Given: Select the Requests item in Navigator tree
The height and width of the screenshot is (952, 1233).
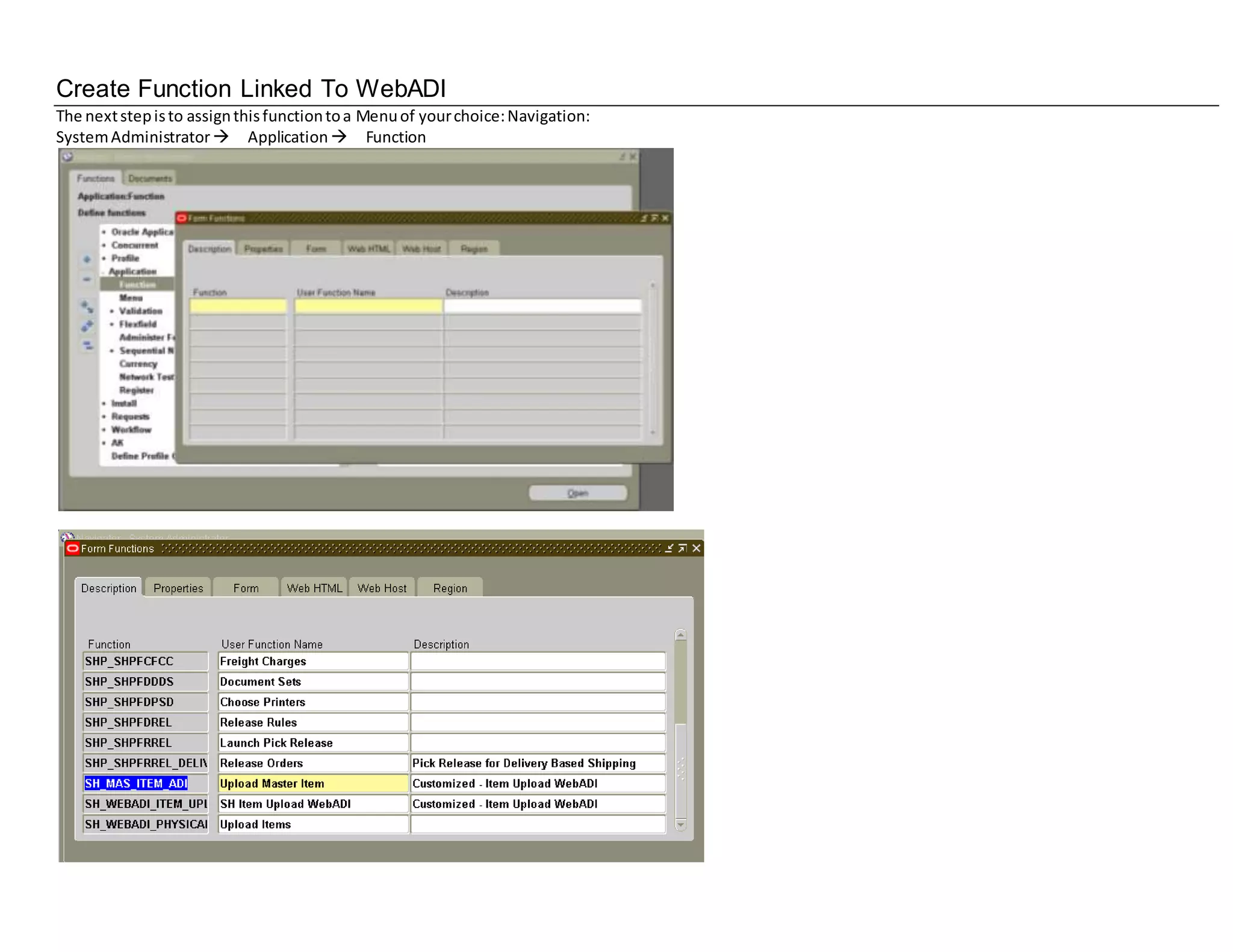Looking at the screenshot, I should point(130,416).
